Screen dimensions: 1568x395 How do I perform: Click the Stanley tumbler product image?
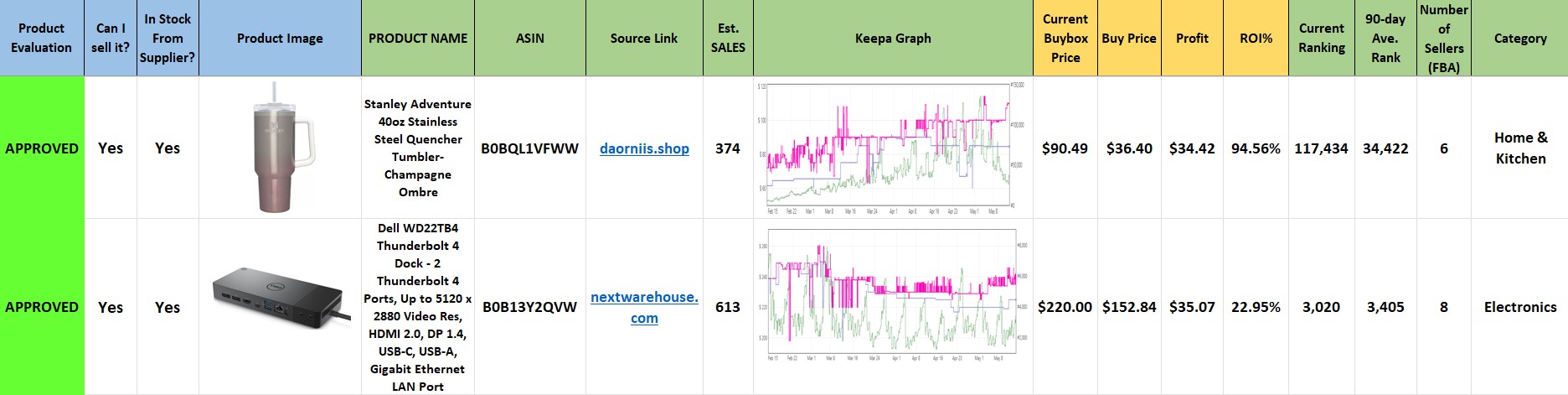(x=281, y=148)
